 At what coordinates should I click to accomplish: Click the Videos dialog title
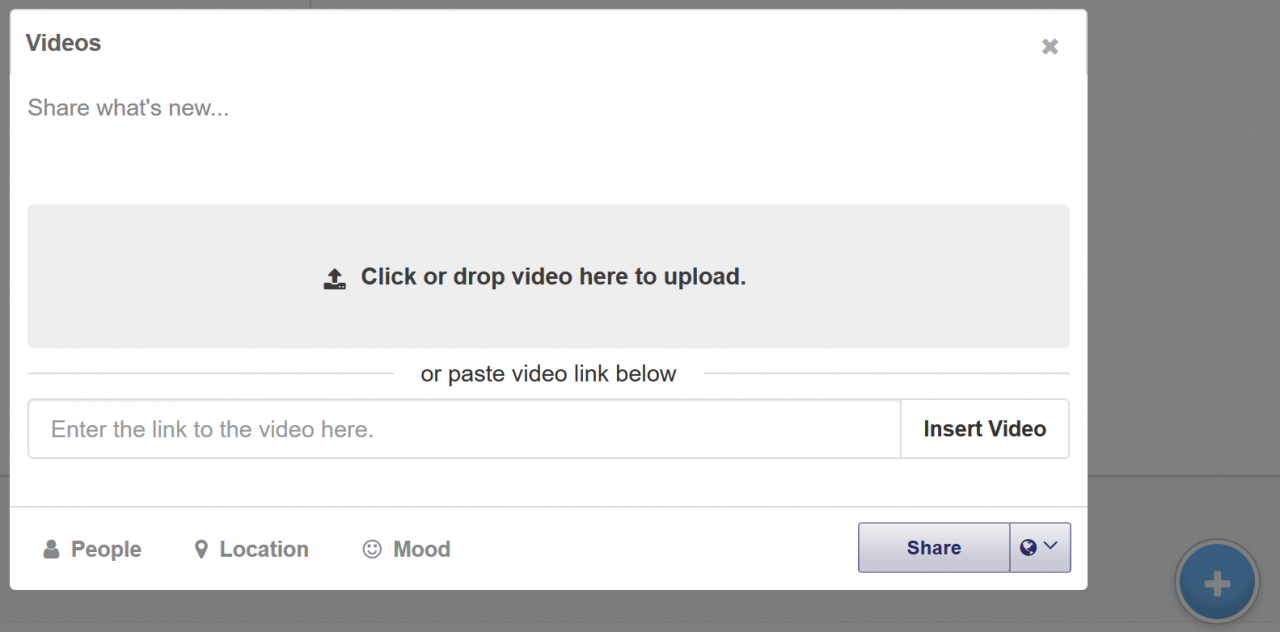[63, 43]
